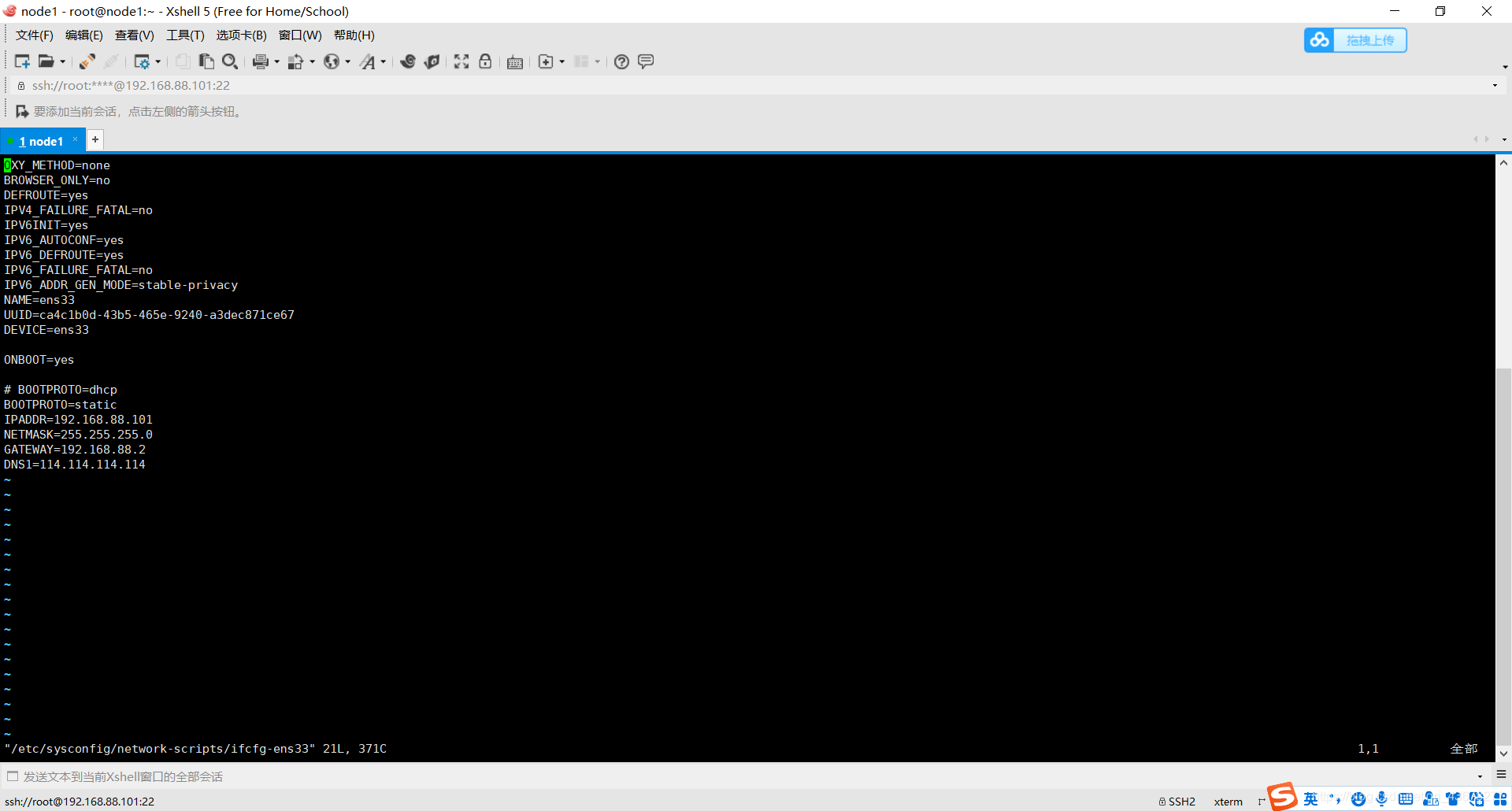Open the 帮助(H) menu
This screenshot has height=811, width=1512.
click(354, 35)
